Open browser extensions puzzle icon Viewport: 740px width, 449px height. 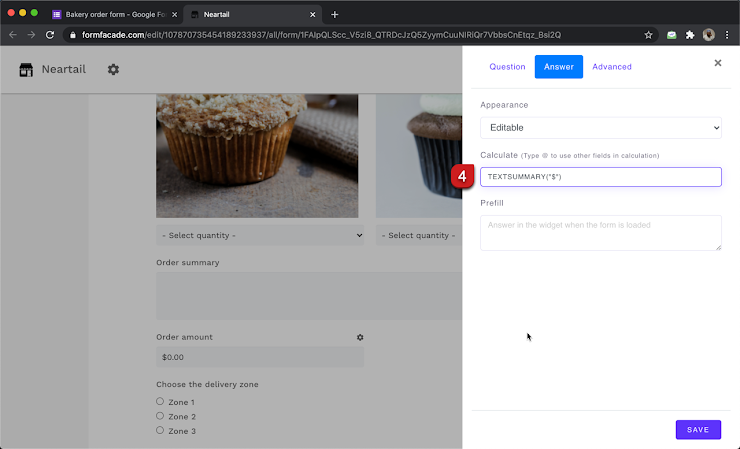[x=690, y=35]
